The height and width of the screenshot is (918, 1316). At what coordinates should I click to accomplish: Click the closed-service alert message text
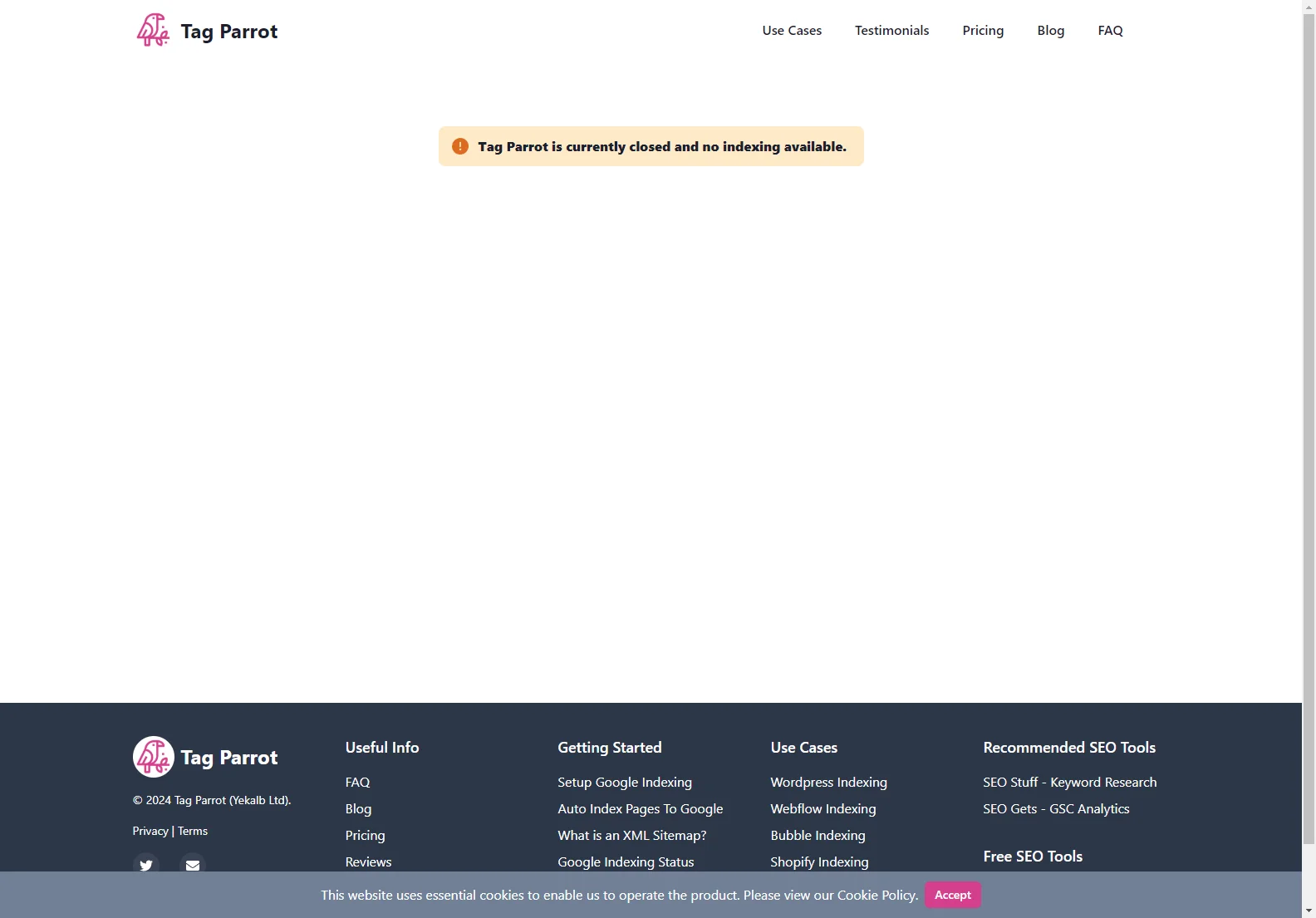pos(662,146)
